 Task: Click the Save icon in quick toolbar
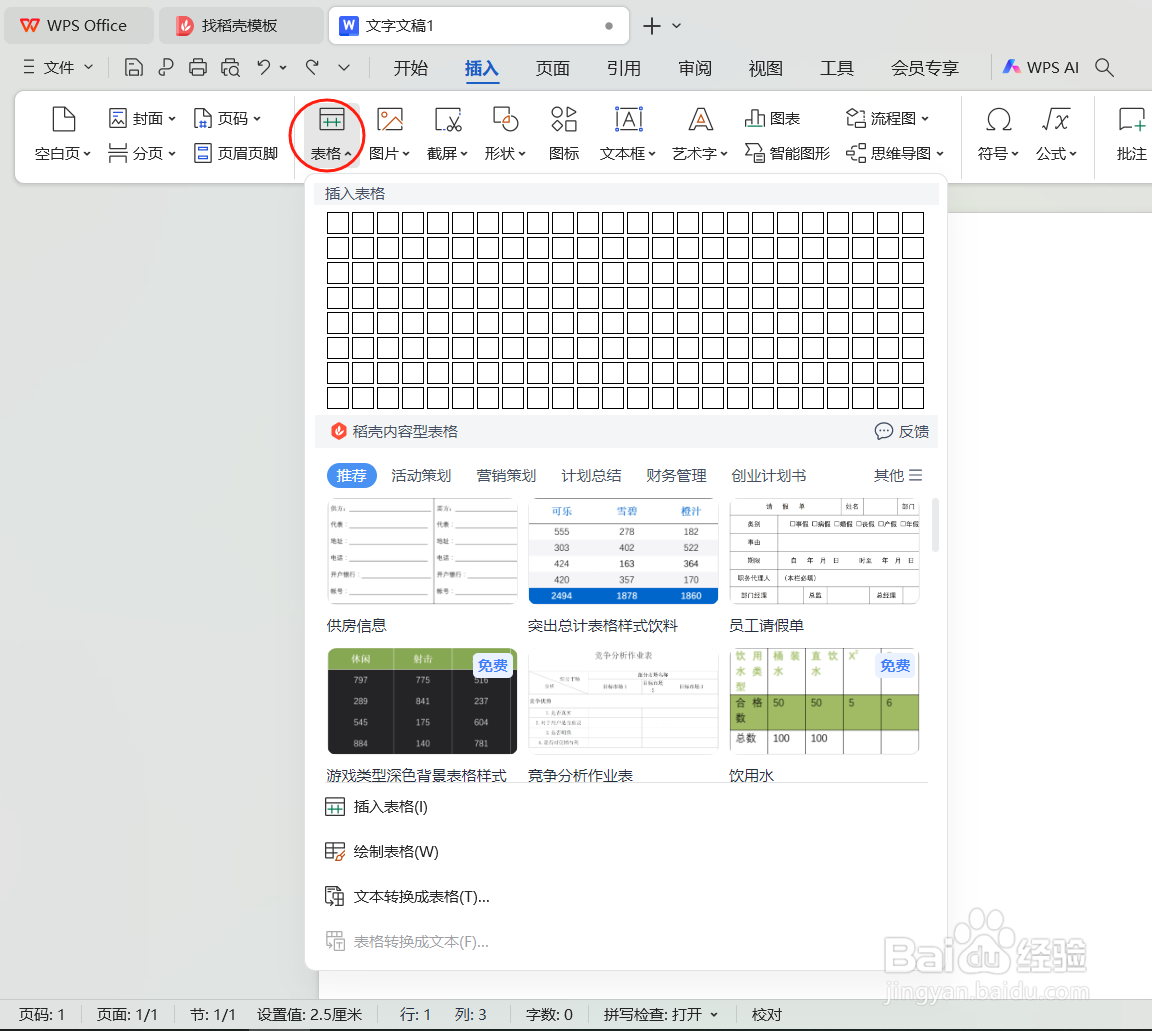133,68
